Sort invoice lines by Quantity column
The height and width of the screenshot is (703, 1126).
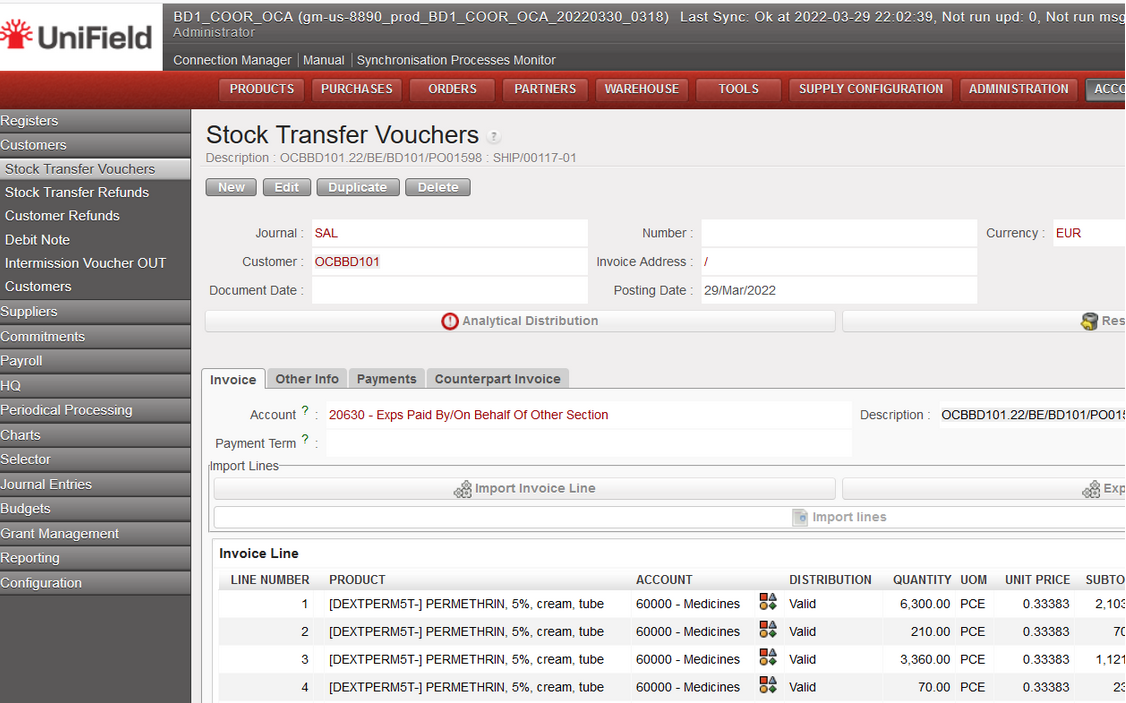click(922, 580)
